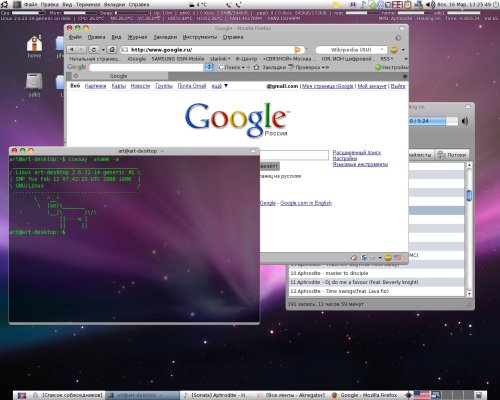The width and height of the screenshot is (500, 400).
Task: Expand the ещё dropdown on Google page
Action: pos(220,86)
